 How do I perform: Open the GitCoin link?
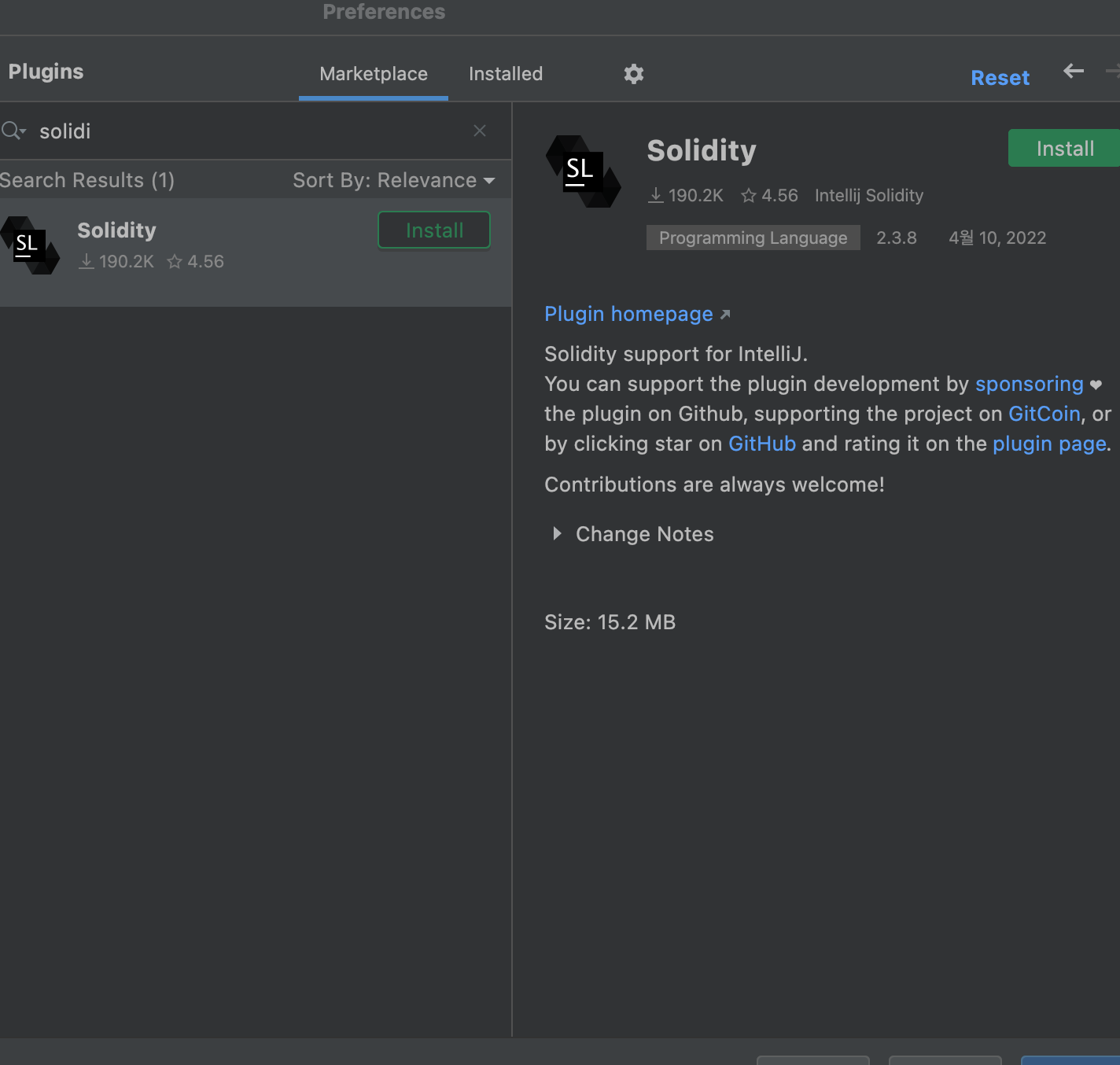point(1044,414)
